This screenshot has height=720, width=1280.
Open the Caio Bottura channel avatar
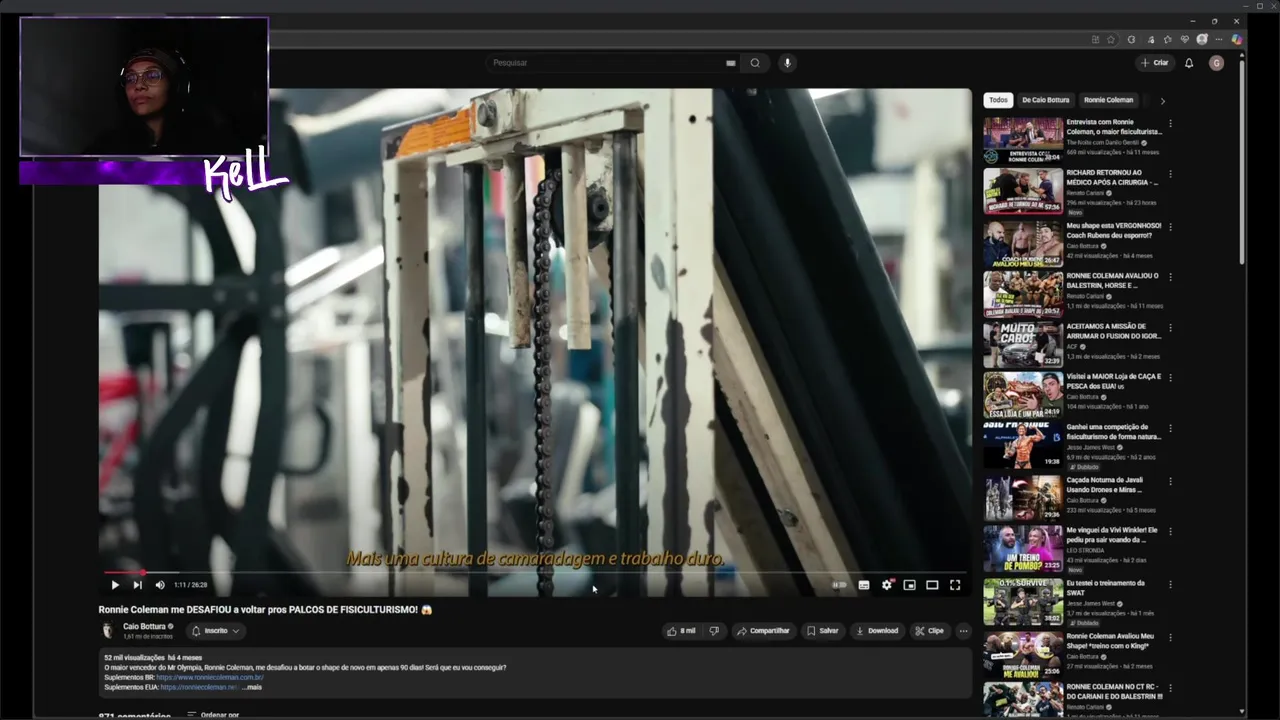click(108, 630)
